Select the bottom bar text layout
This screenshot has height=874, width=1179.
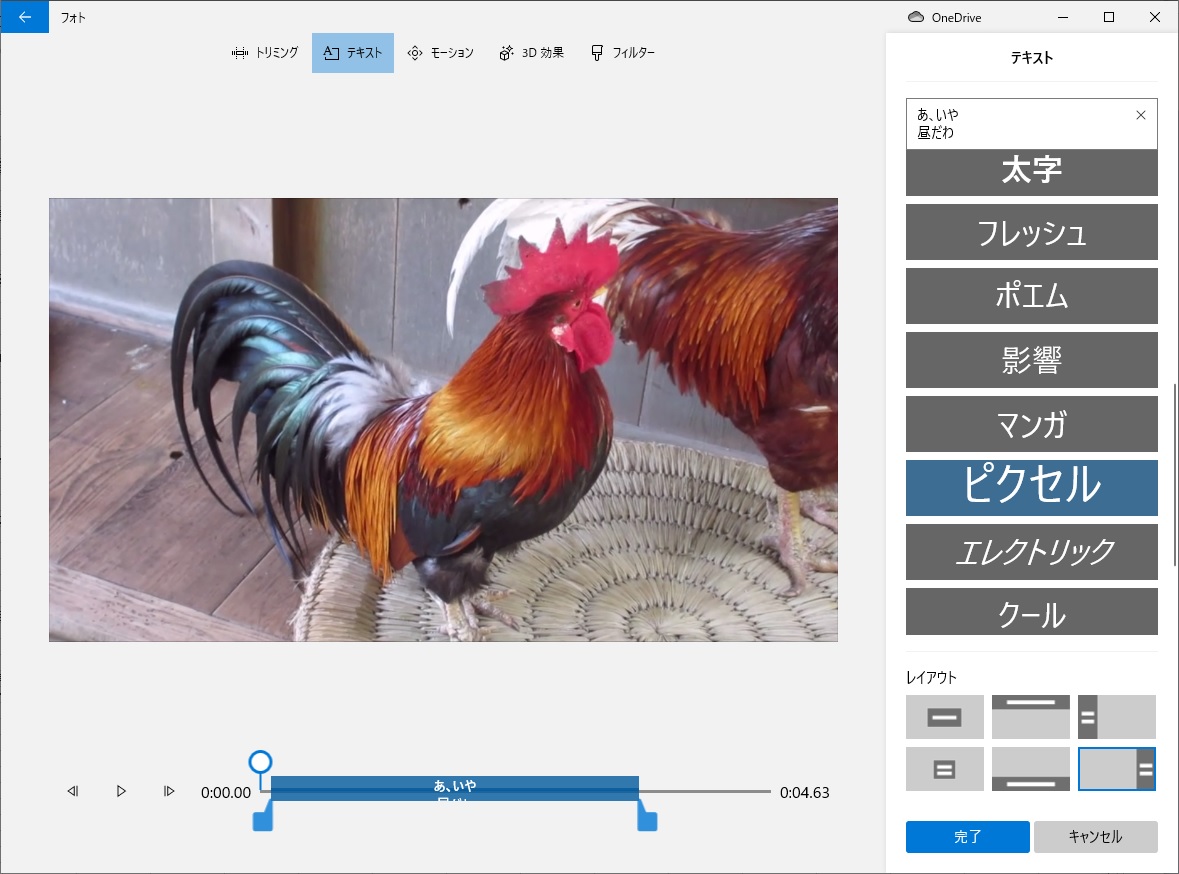[x=1031, y=769]
